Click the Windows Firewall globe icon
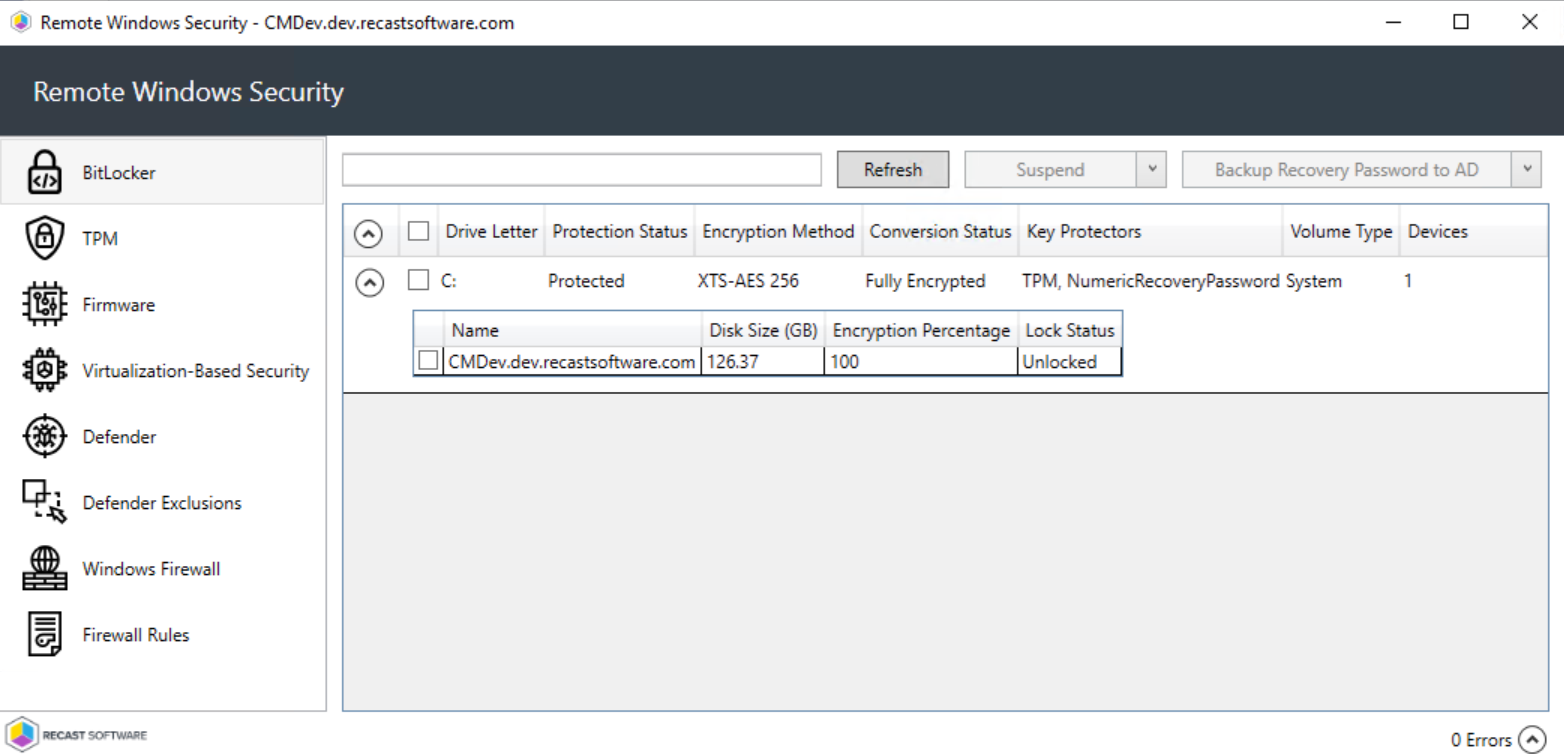This screenshot has width=1564, height=754. click(x=44, y=568)
